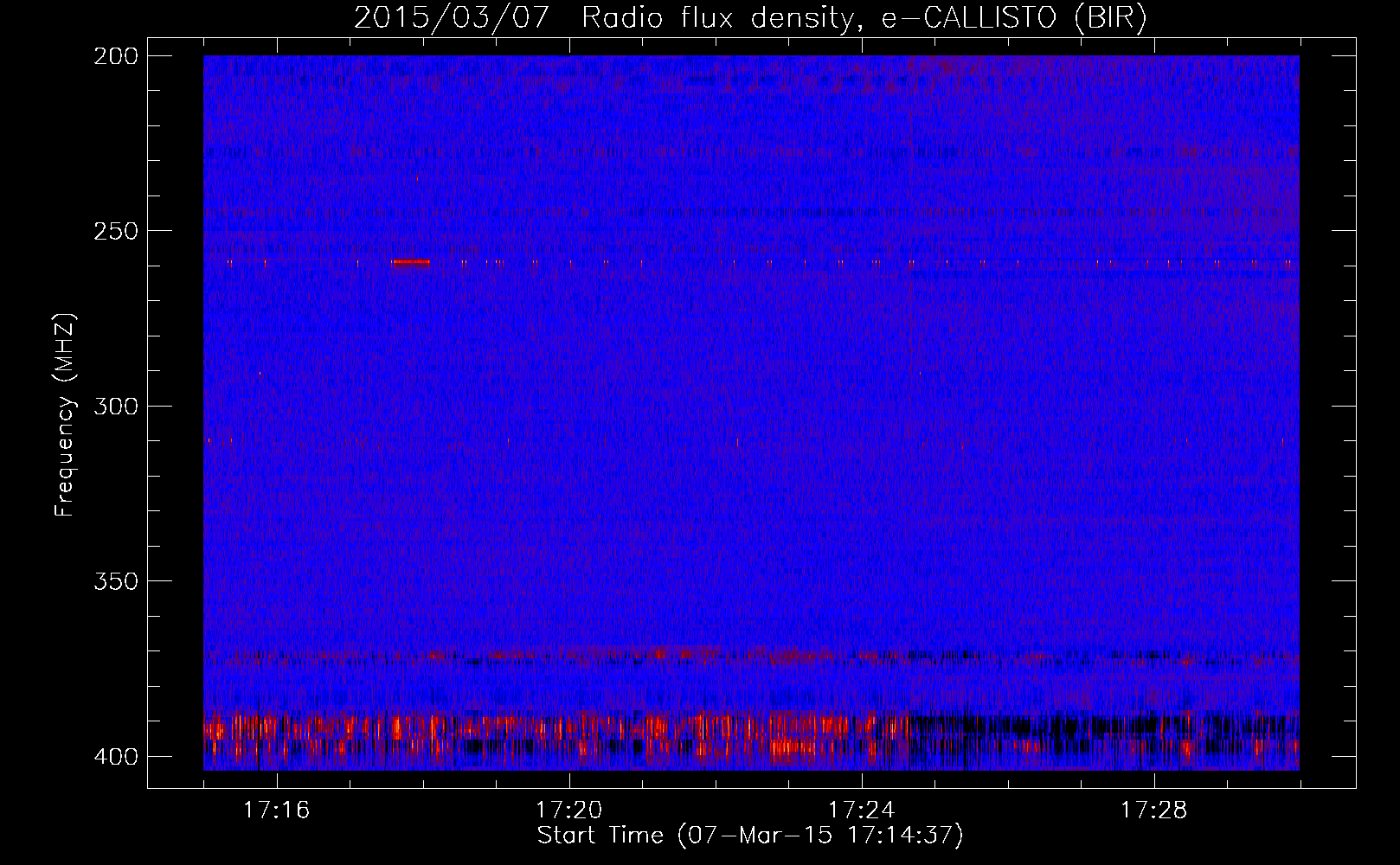Click the 17:28 time tick label

tap(1153, 811)
